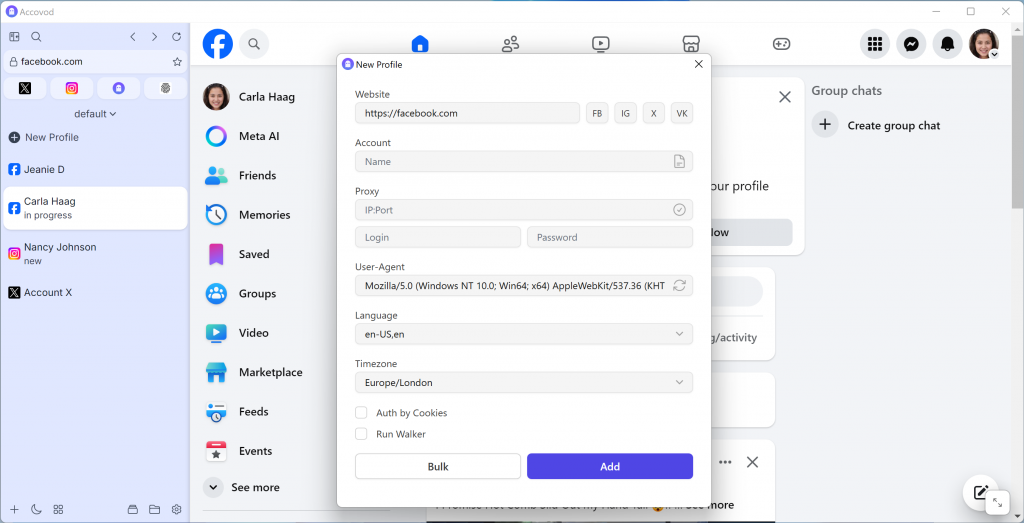Click the file icon in the Account field
Viewport: 1024px width, 523px height.
click(679, 162)
